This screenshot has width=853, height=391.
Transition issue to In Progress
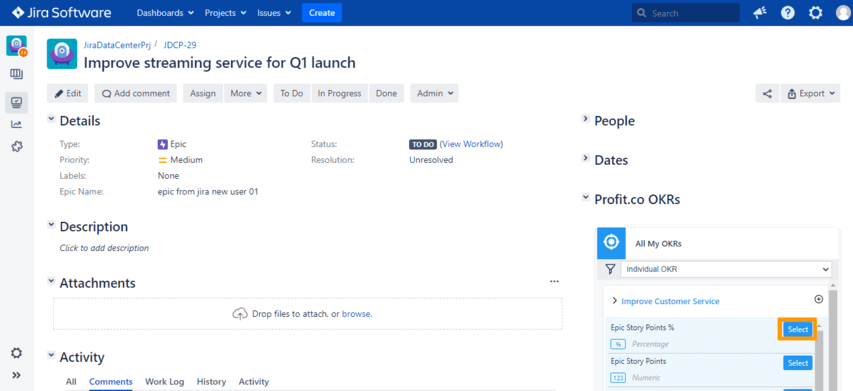click(339, 94)
